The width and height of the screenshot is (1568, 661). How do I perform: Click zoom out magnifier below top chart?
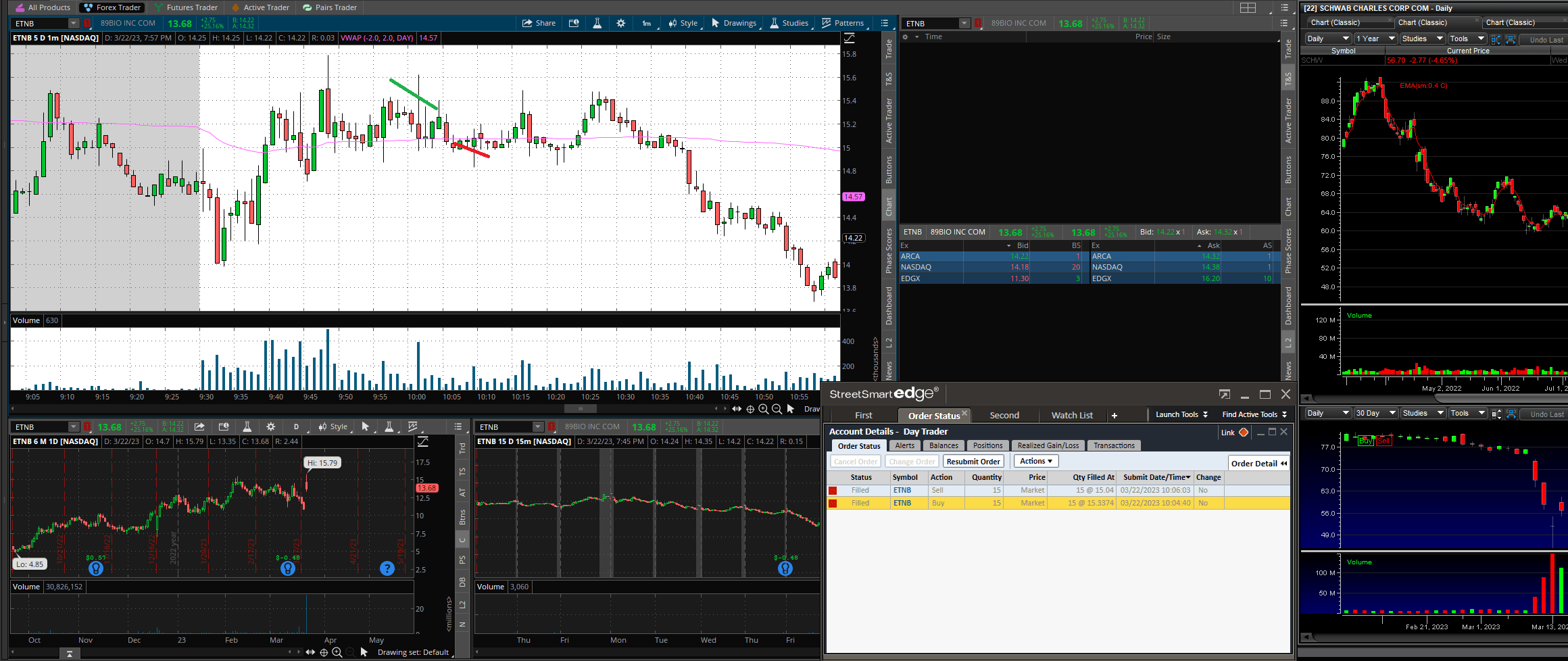[x=777, y=409]
